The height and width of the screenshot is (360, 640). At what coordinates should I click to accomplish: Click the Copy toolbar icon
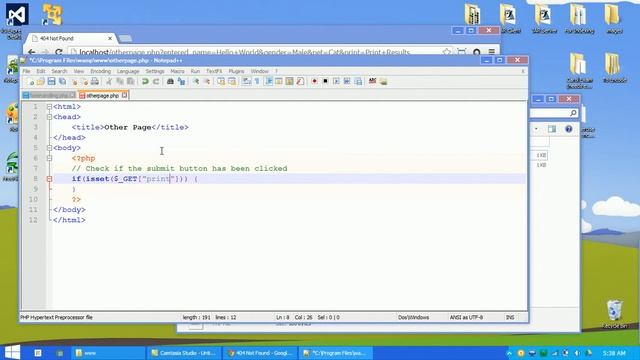(x=120, y=82)
